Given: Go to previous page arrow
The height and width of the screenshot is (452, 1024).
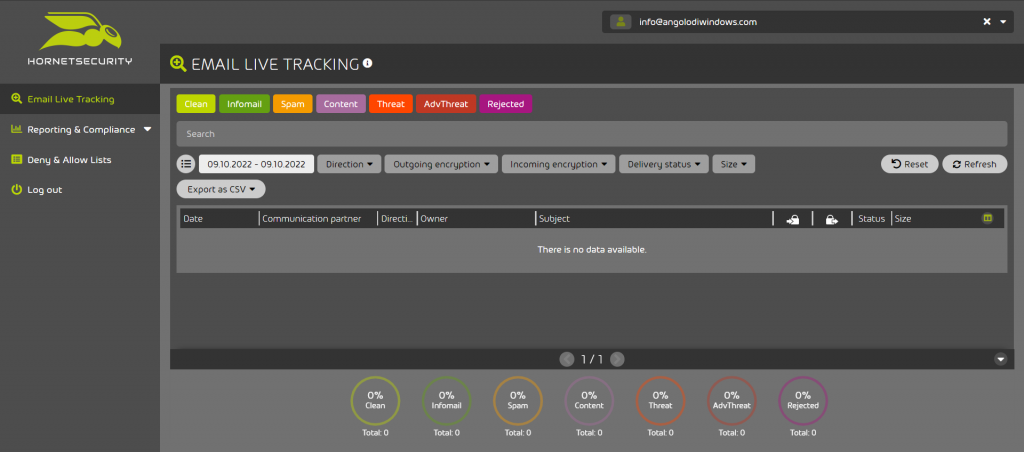Looking at the screenshot, I should (567, 359).
